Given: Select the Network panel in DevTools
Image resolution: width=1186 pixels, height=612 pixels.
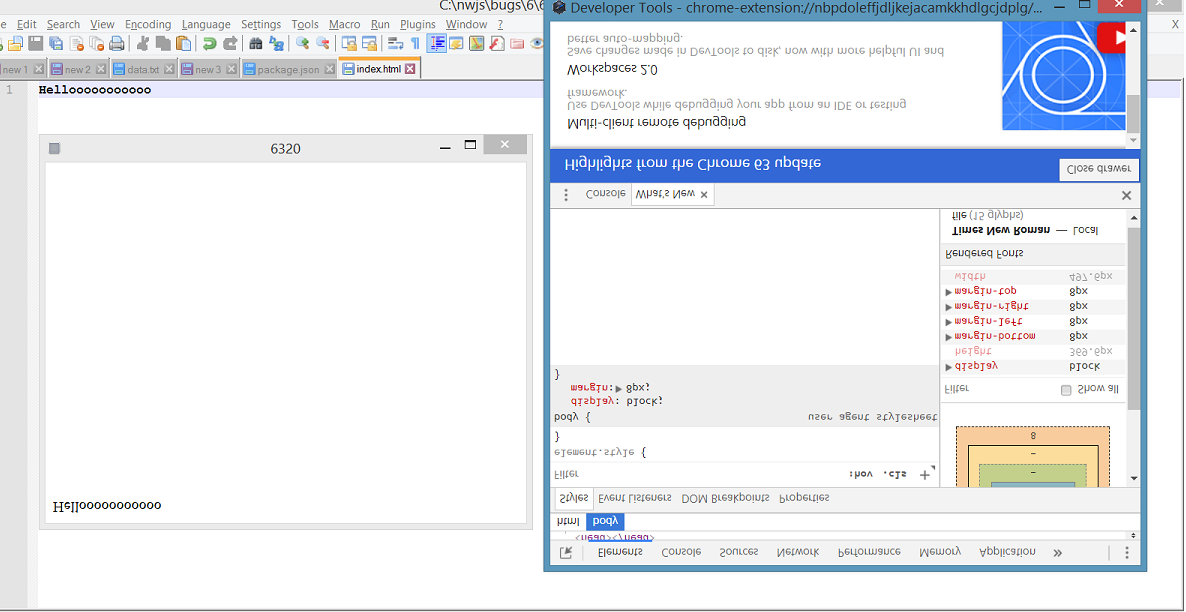Looking at the screenshot, I should pyautogui.click(x=797, y=551).
